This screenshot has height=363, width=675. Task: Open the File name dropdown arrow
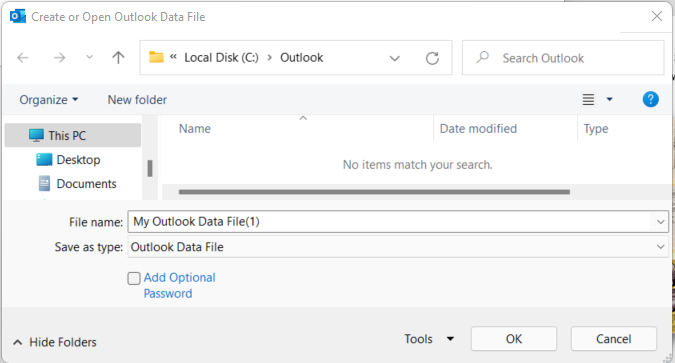pyautogui.click(x=660, y=222)
